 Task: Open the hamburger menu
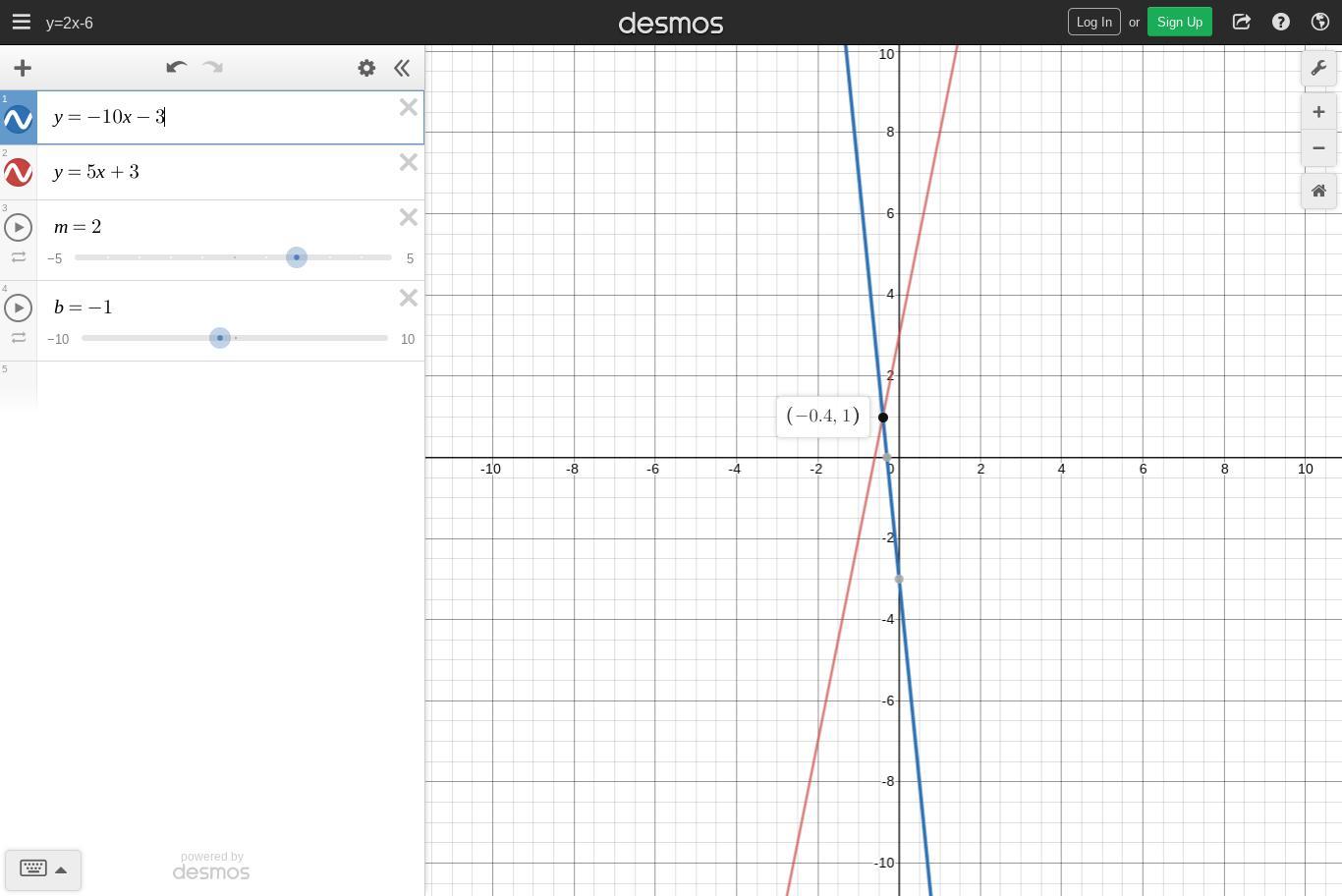click(x=22, y=22)
